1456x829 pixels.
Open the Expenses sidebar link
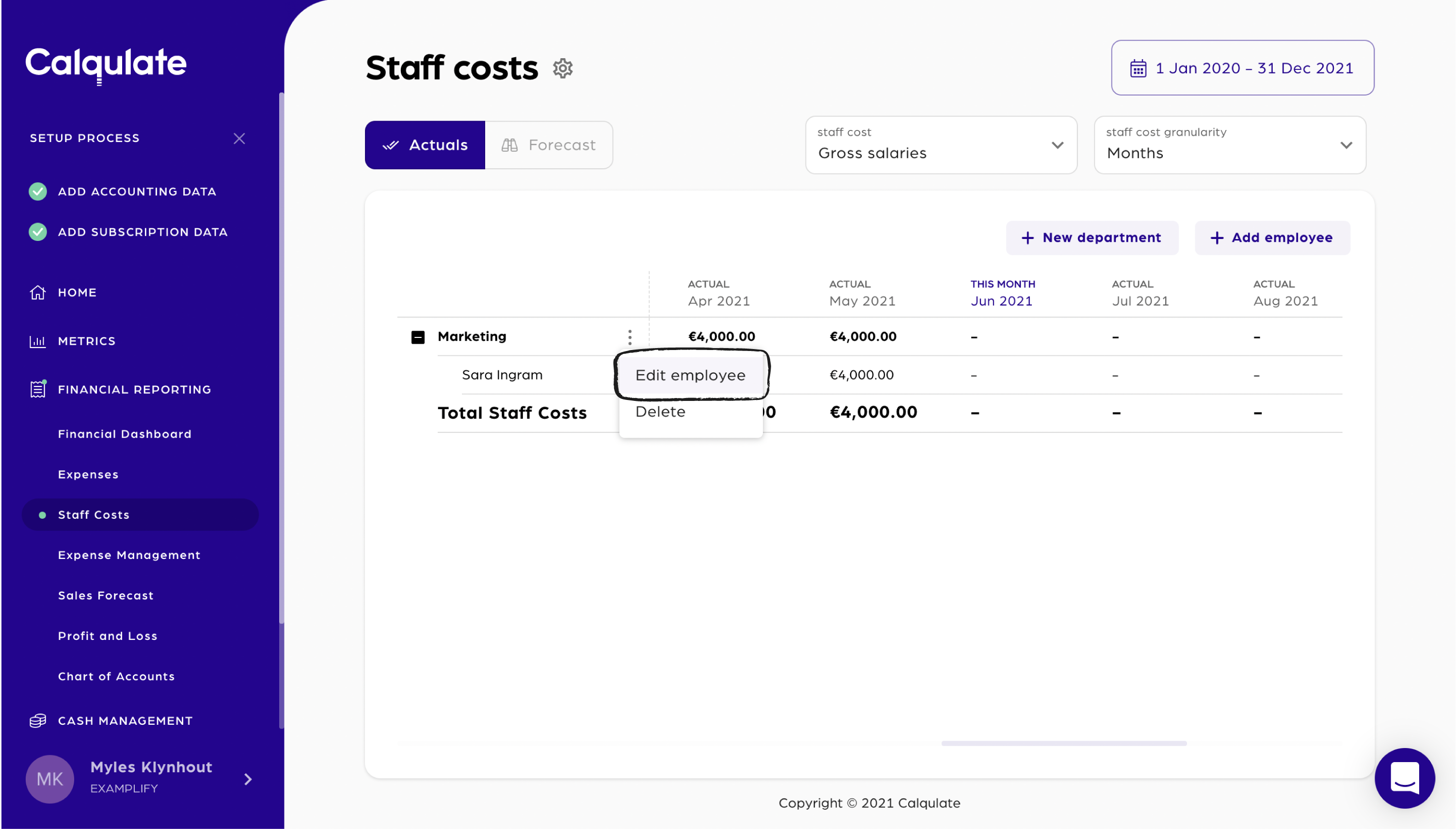pos(88,474)
